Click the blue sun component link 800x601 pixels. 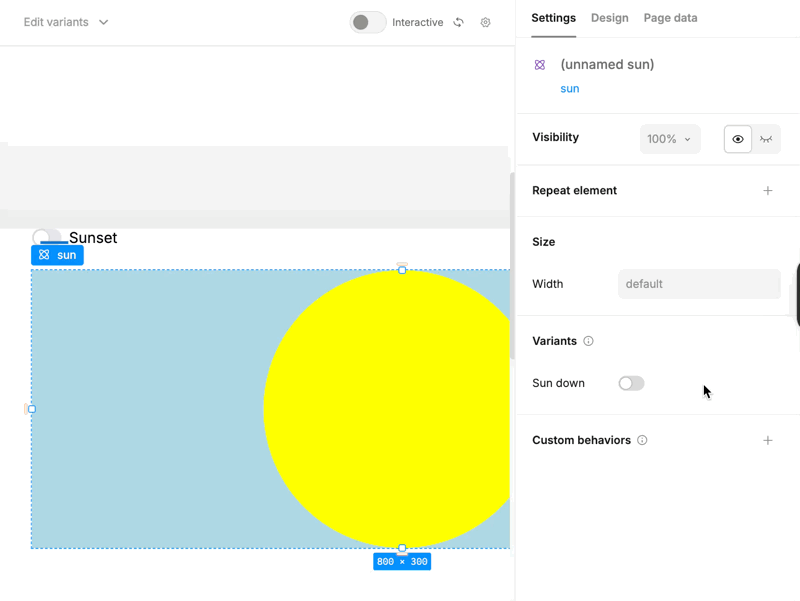tap(569, 89)
